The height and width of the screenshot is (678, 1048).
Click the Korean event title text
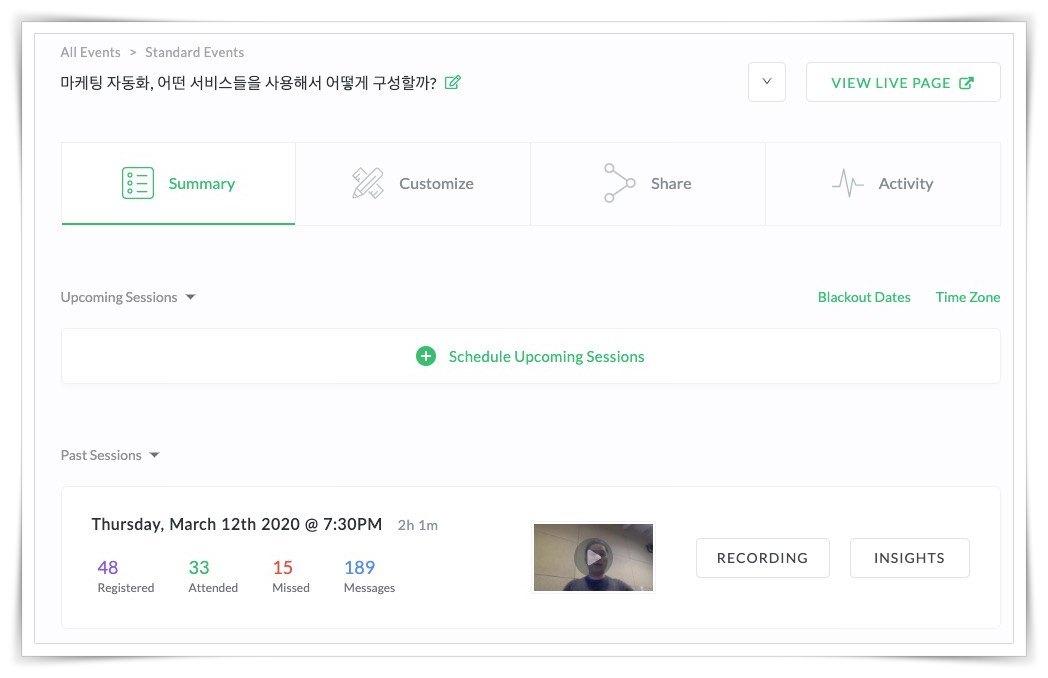248,83
